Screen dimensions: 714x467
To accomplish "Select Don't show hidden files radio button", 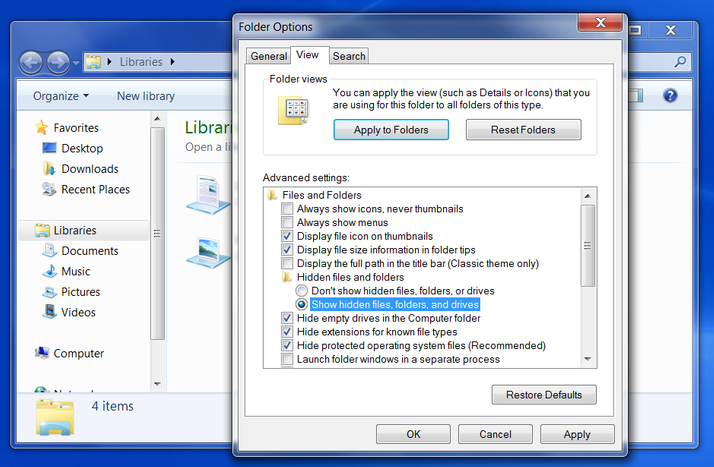I will pyautogui.click(x=302, y=291).
